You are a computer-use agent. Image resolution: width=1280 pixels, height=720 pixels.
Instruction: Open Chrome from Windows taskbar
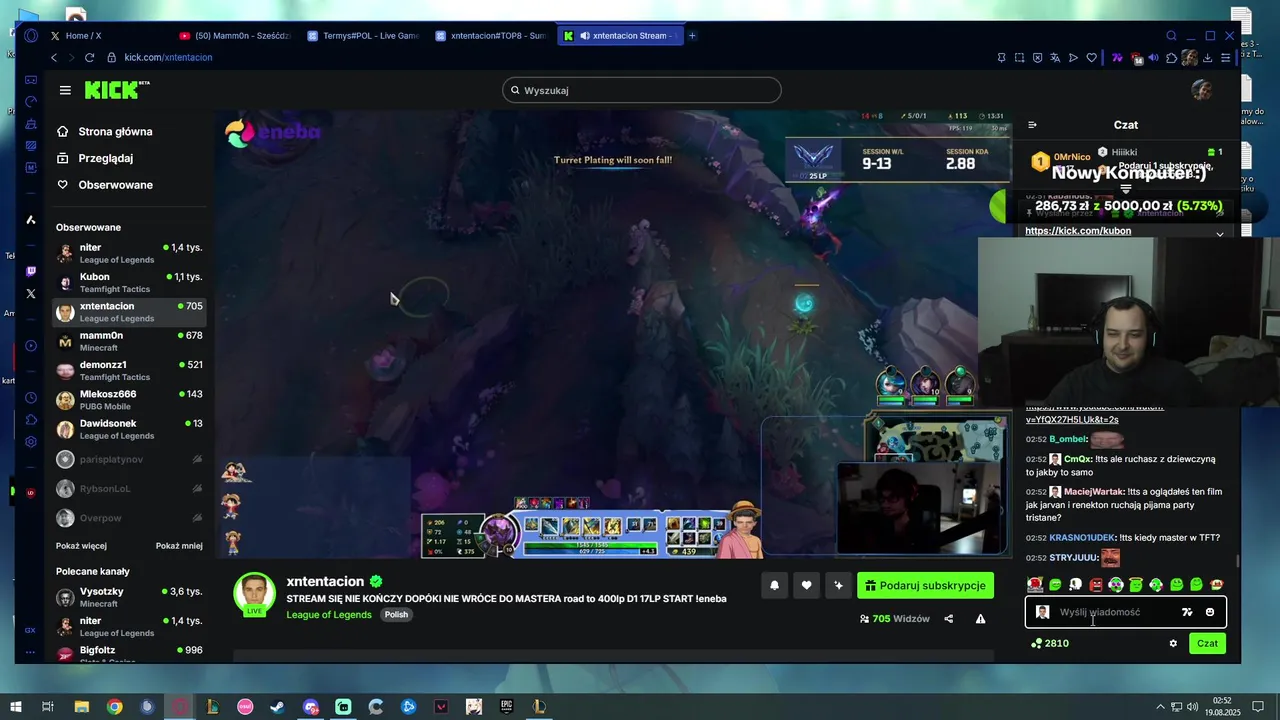click(x=115, y=707)
